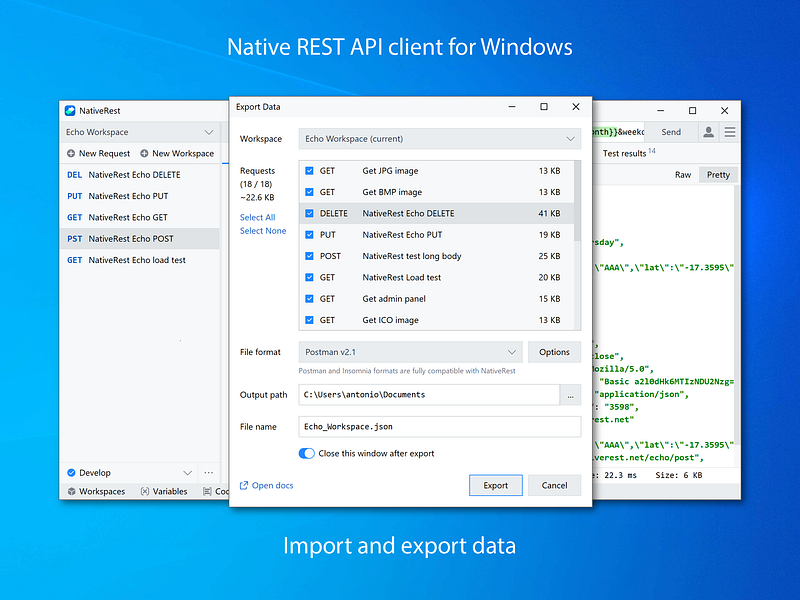
Task: Select NativeRest Echo load test in sidebar
Action: tap(140, 260)
